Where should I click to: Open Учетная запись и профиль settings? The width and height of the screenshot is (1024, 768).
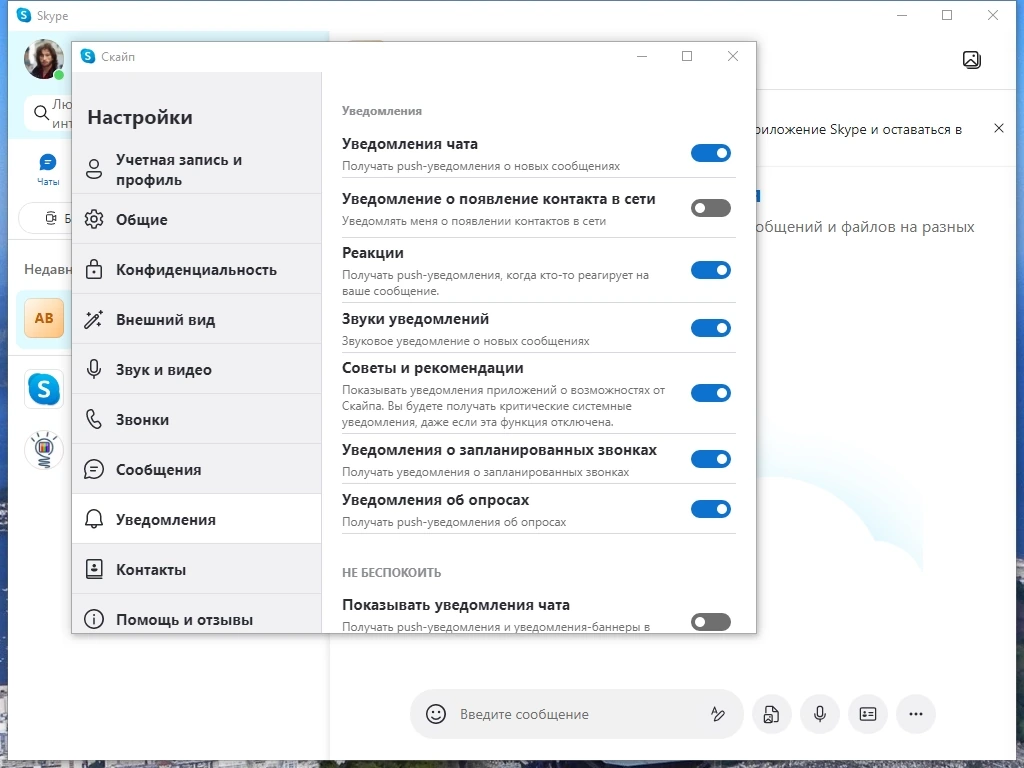point(197,169)
